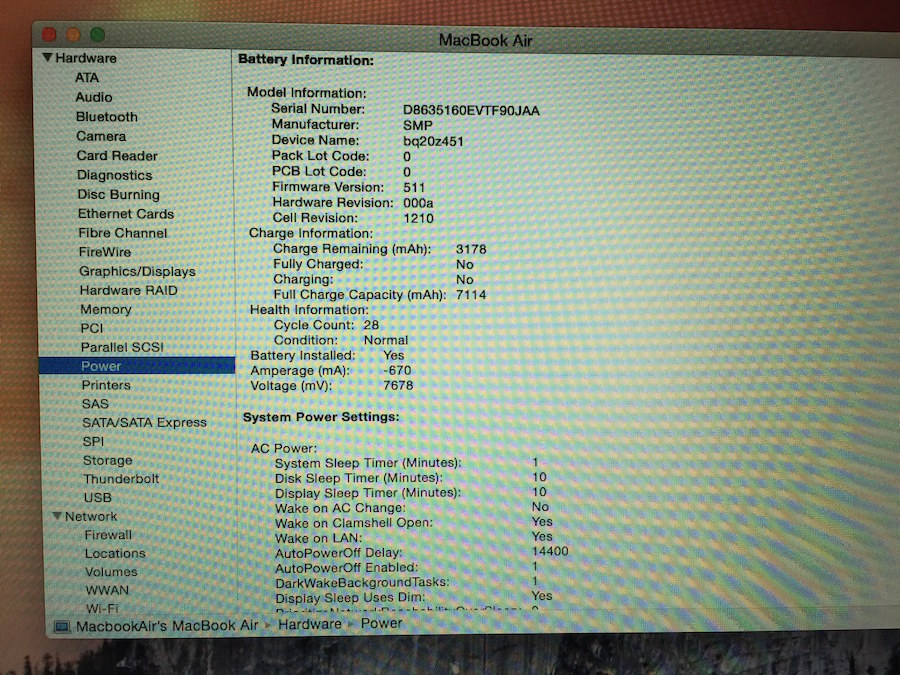Select Printers in the sidebar
900x675 pixels.
(x=106, y=385)
